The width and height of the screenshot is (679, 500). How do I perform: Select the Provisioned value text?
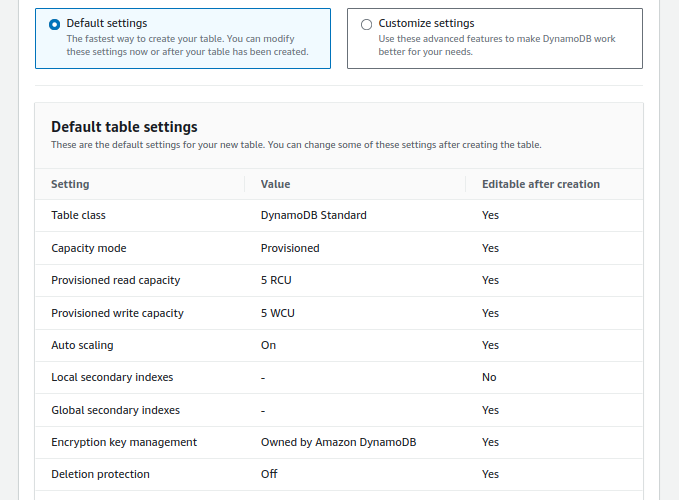290,248
